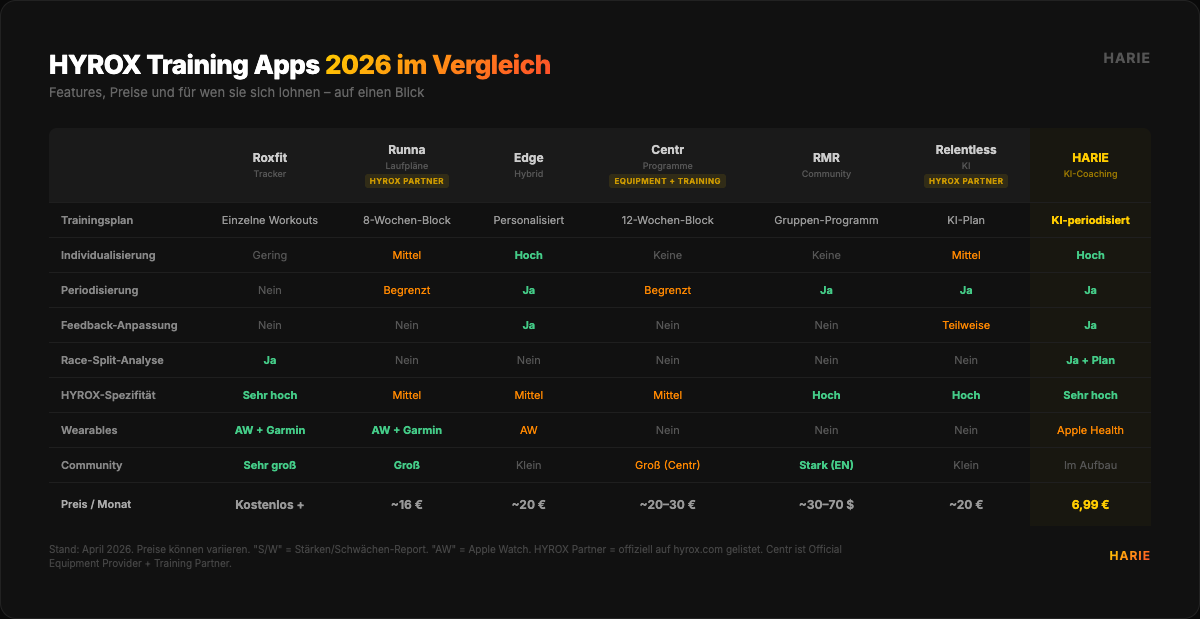Select the Preis / Monat row label
This screenshot has height=619, width=1200.
(x=96, y=505)
